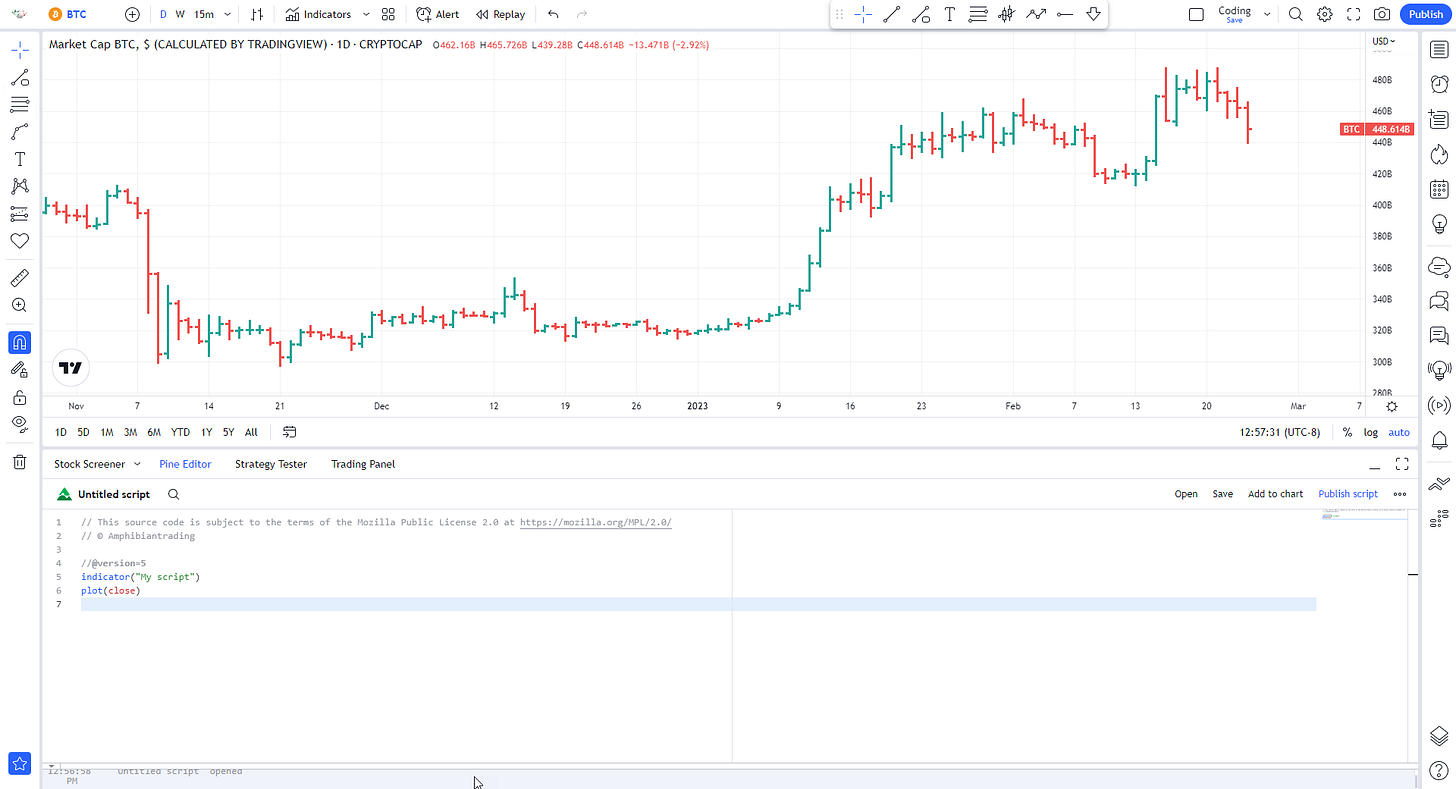The width and height of the screenshot is (1456, 789).
Task: Click the Publish script link
Action: click(1348, 494)
